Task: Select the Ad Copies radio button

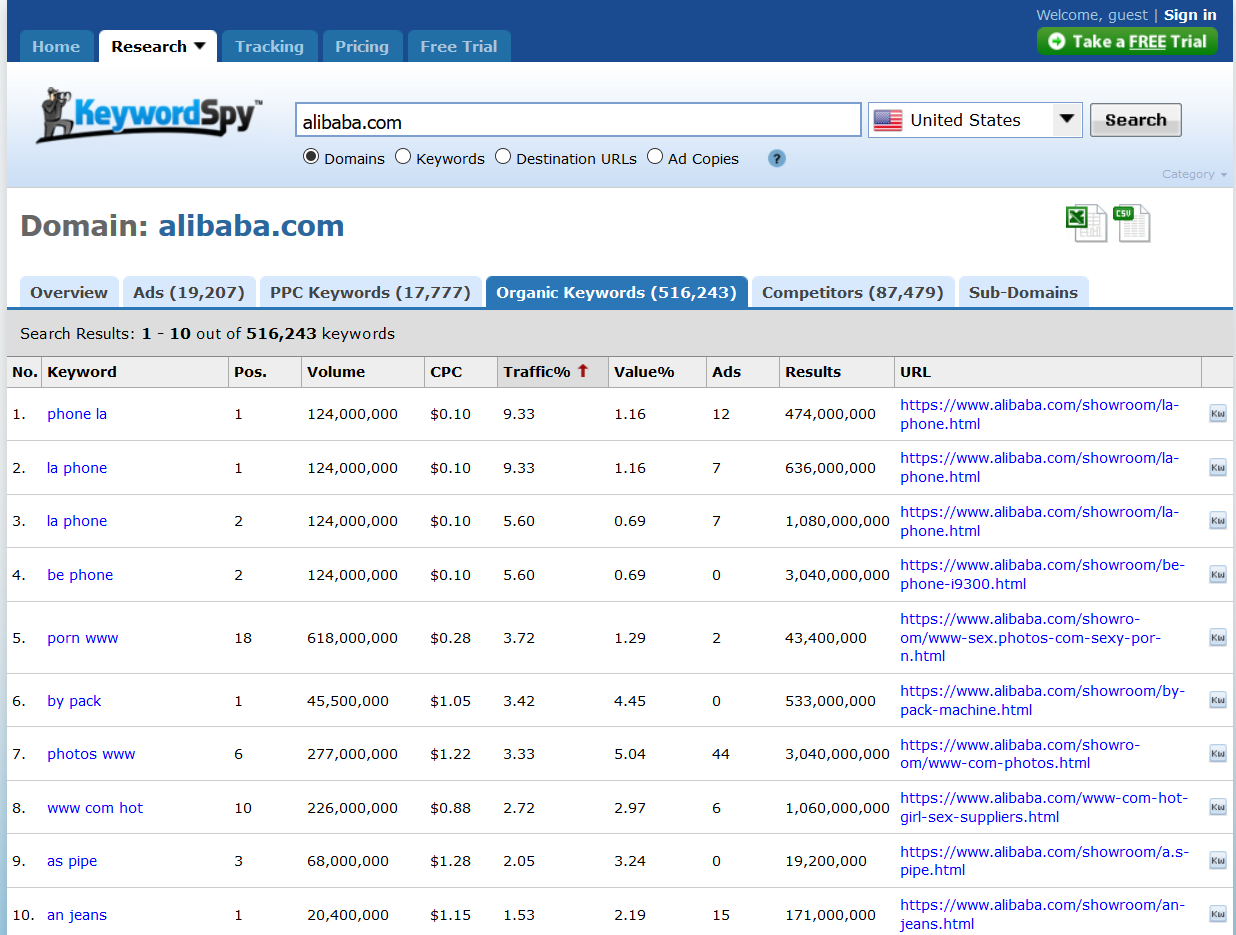Action: click(x=655, y=157)
